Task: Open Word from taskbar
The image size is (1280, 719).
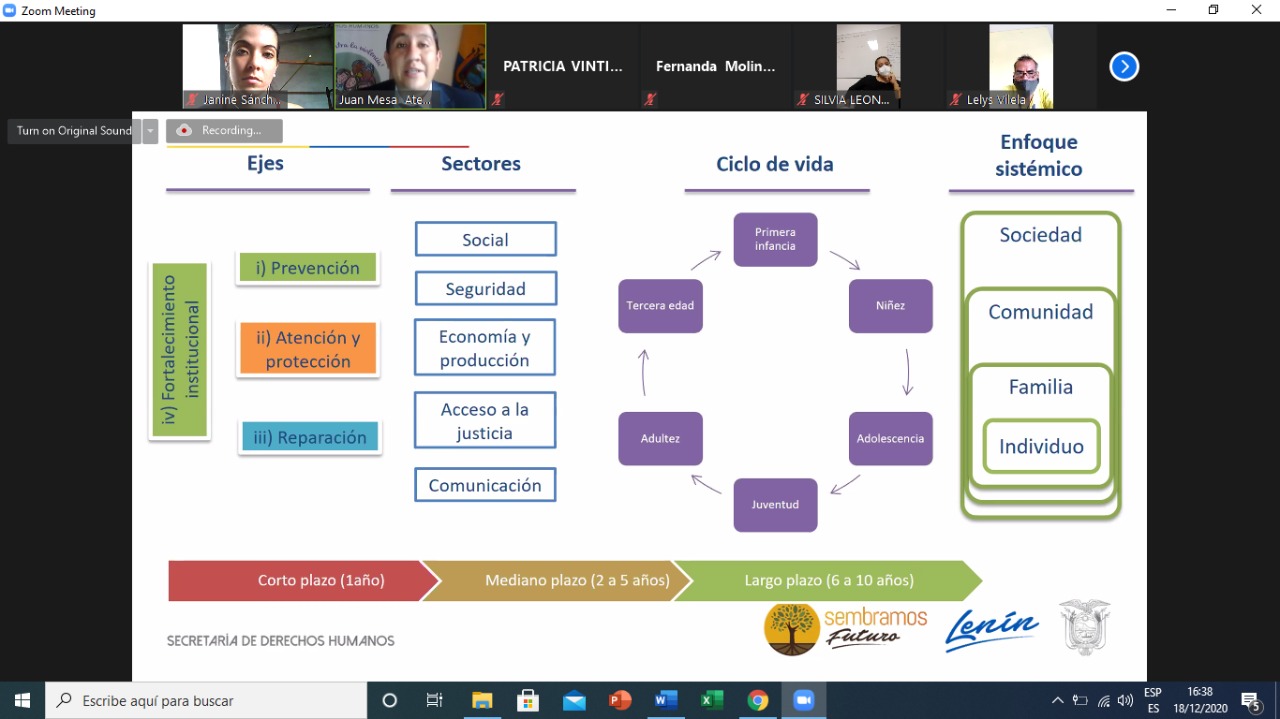Action: click(x=666, y=700)
